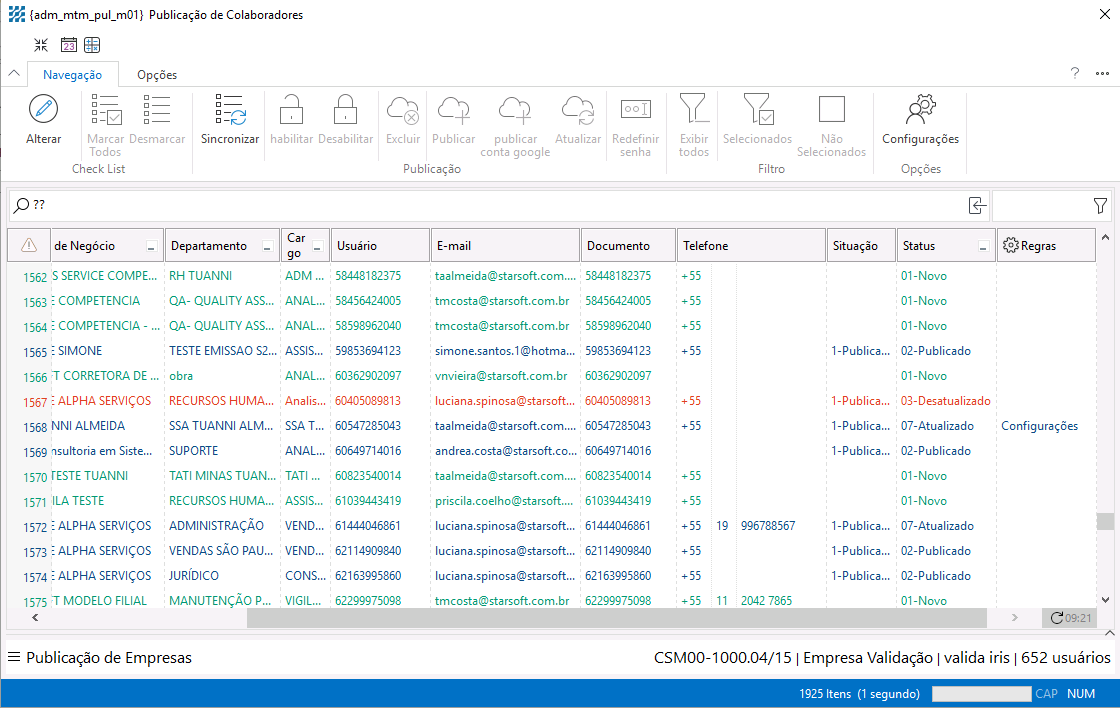Viewport: 1120px width, 708px height.
Task: Click the filter funnel icon beside search
Action: [1100, 206]
